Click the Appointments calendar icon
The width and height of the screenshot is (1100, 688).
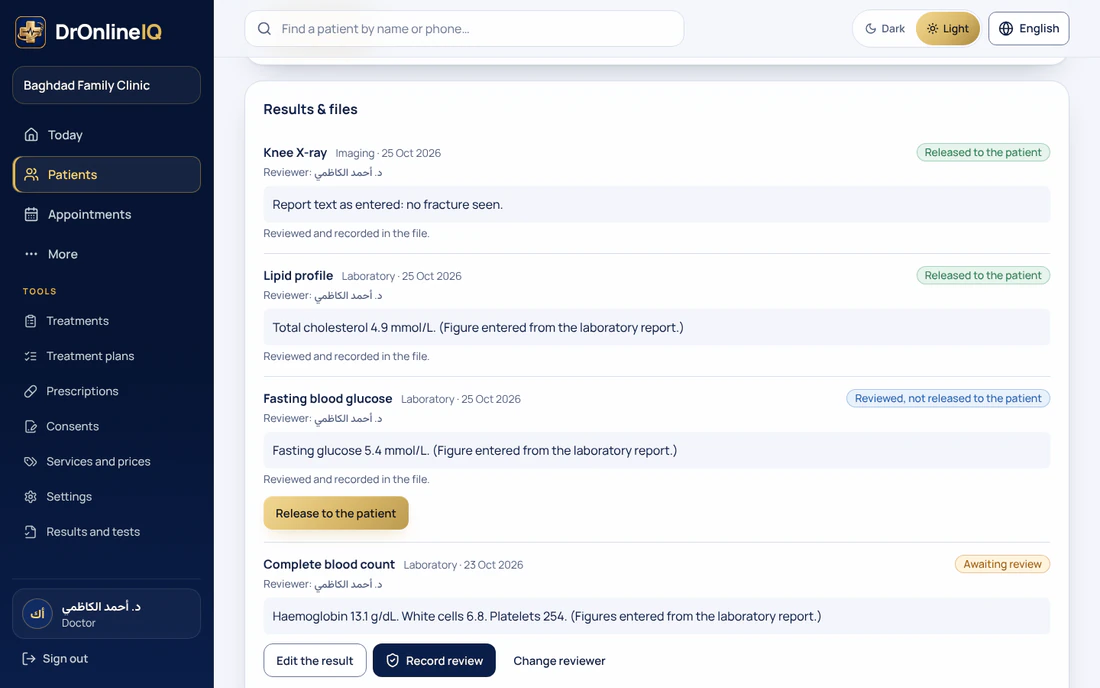coord(31,215)
